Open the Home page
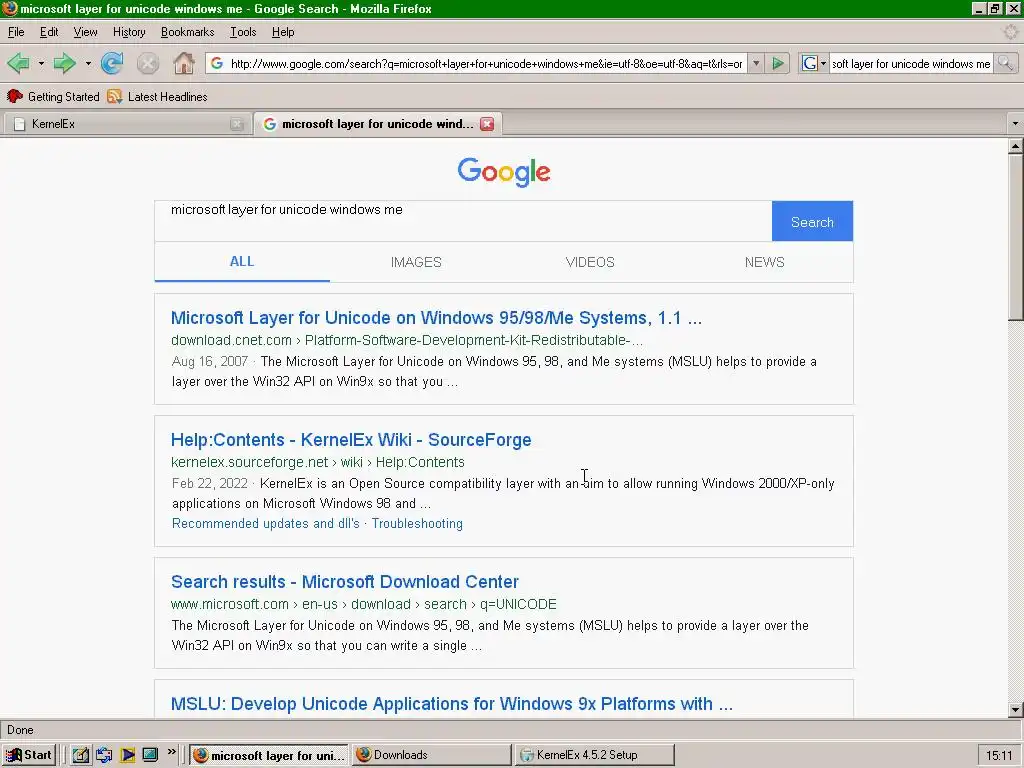The width and height of the screenshot is (1024, 768). [184, 63]
